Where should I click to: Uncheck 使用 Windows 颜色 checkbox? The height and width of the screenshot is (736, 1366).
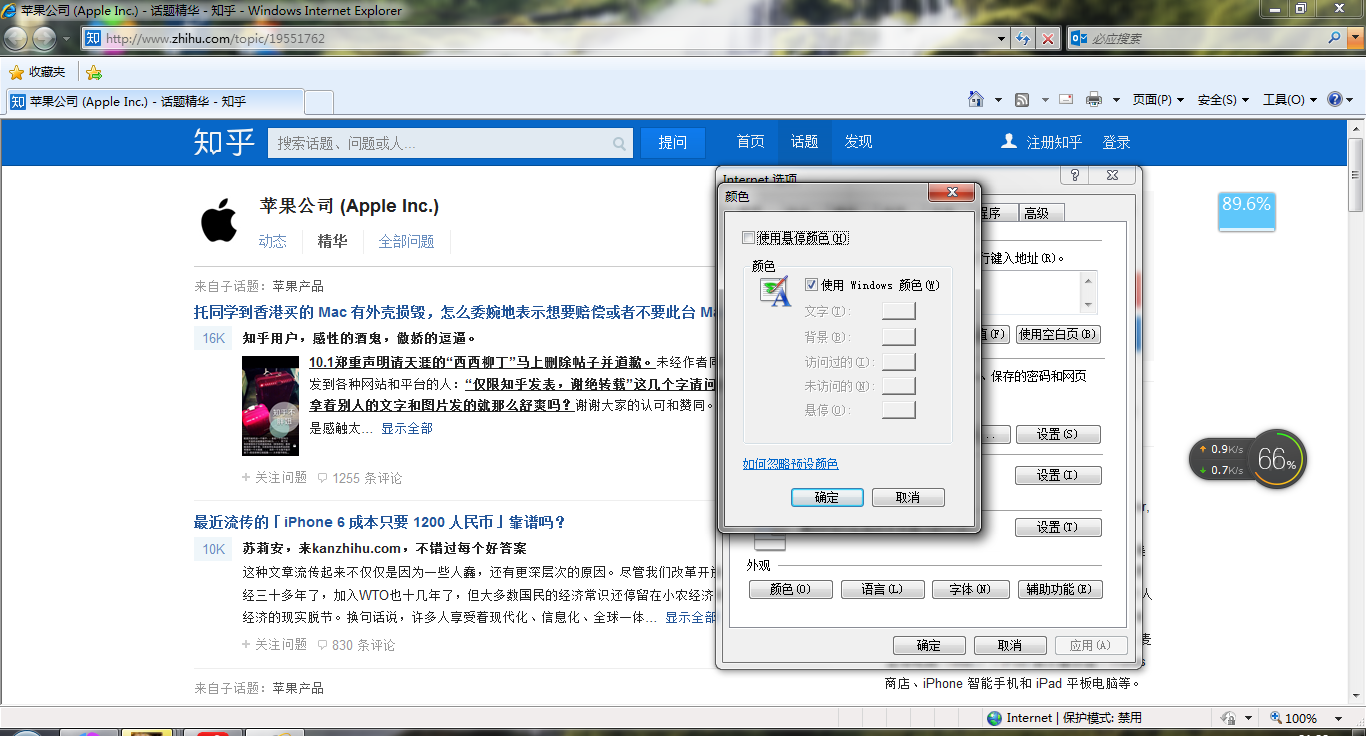(x=811, y=285)
